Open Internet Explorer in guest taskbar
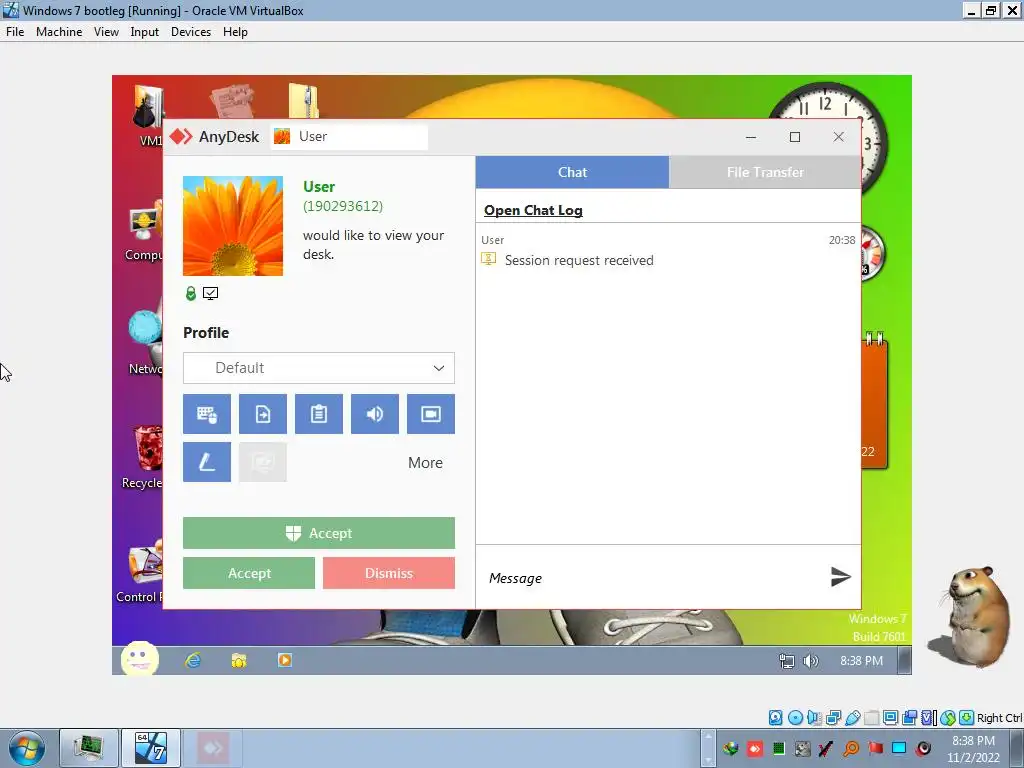Screen dimensions: 1024x768 193,660
